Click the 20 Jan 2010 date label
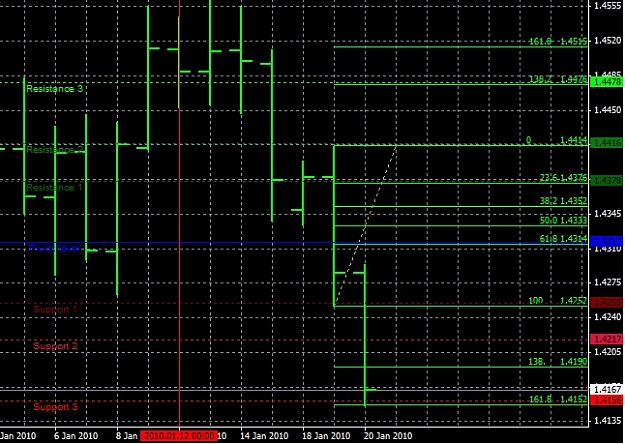The height and width of the screenshot is (444, 625). [388, 436]
